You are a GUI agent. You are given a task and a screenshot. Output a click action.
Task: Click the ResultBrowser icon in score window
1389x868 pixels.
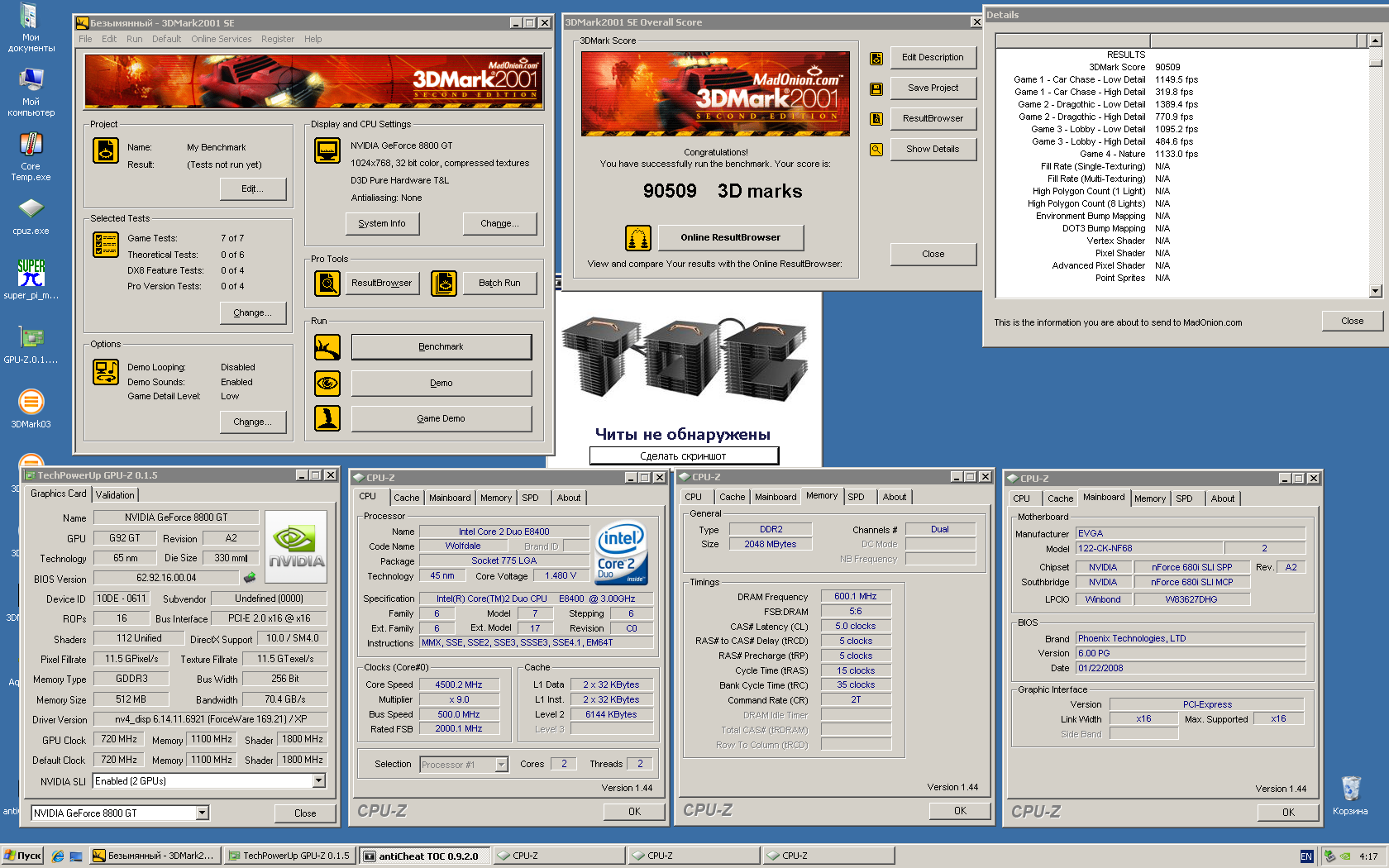pyautogui.click(x=876, y=119)
